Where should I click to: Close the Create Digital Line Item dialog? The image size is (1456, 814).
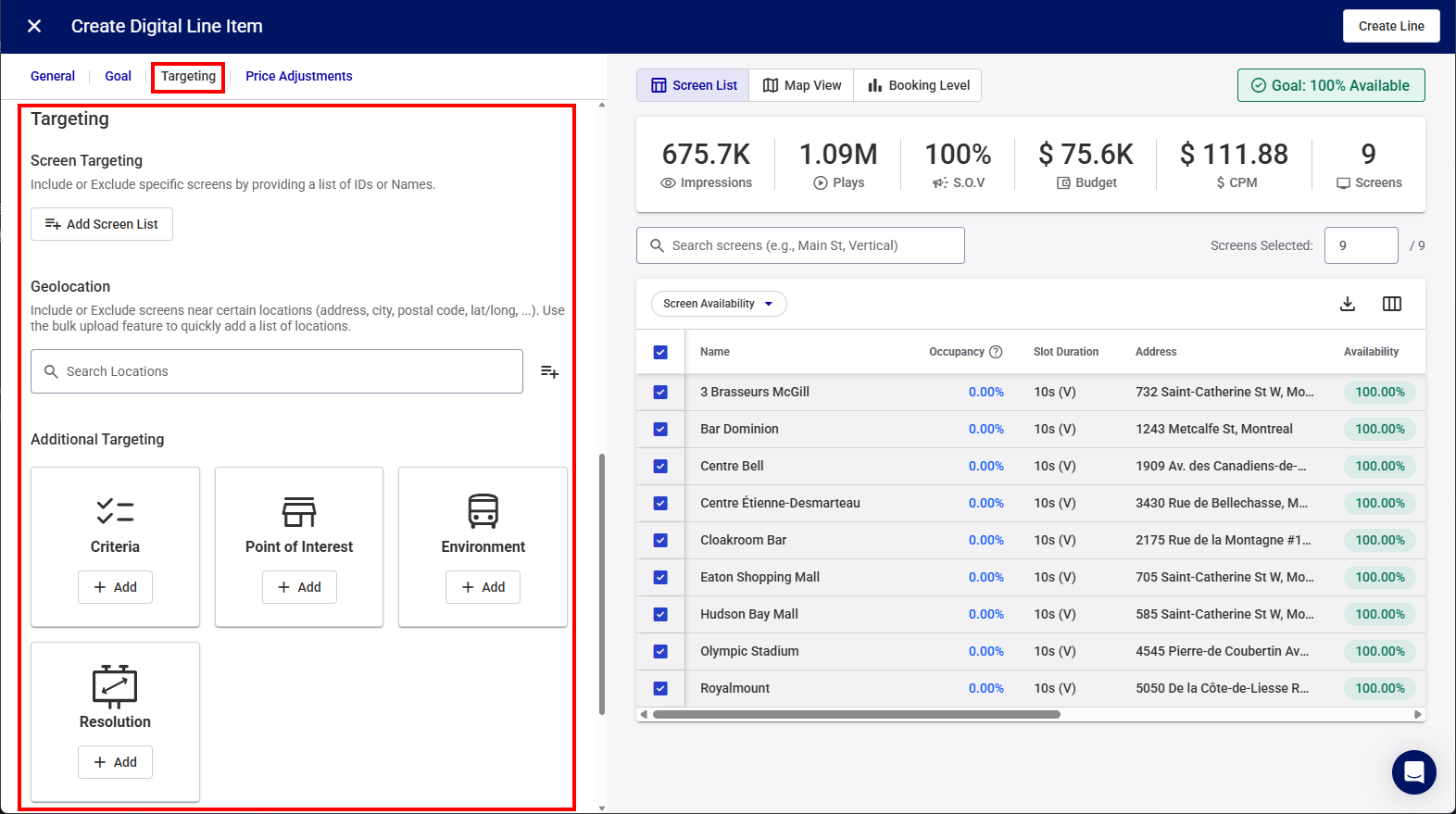tap(34, 26)
